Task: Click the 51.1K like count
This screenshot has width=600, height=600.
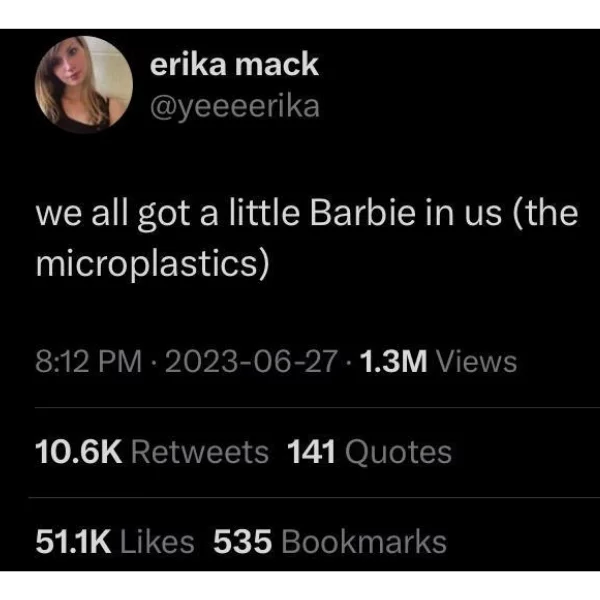Action: (x=73, y=541)
